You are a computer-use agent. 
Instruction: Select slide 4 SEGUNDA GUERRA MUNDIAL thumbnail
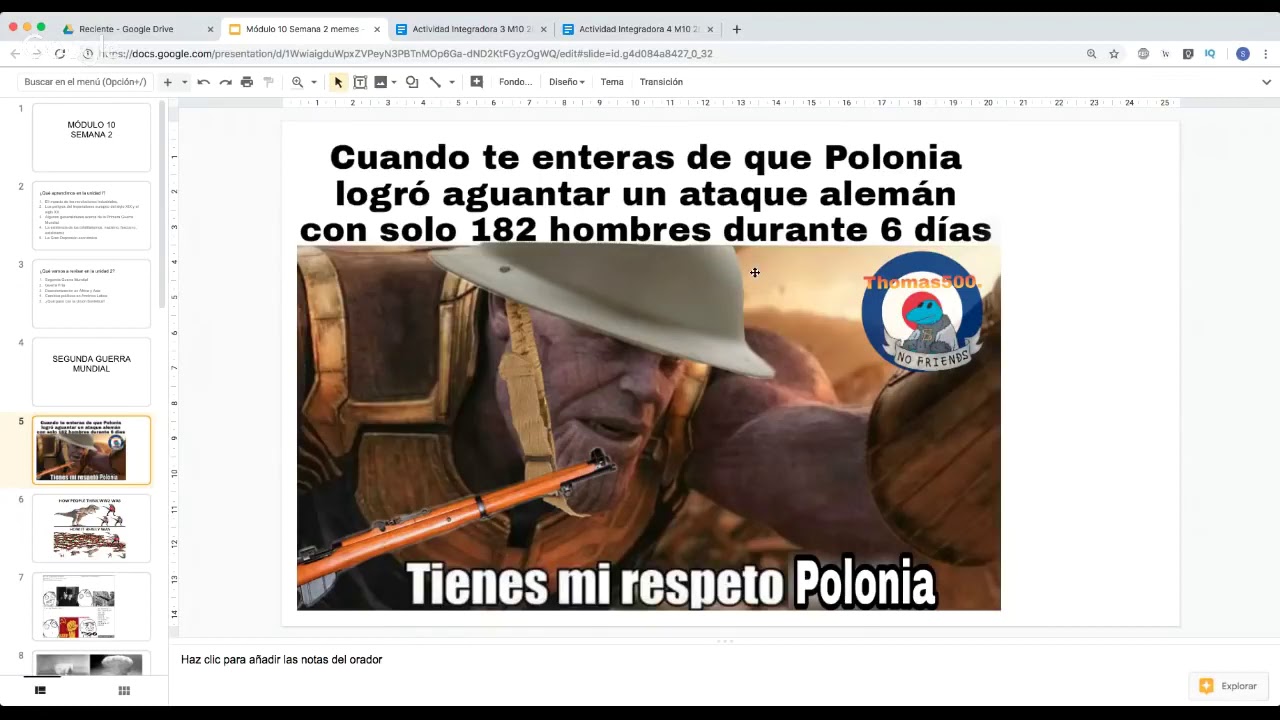[91, 372]
